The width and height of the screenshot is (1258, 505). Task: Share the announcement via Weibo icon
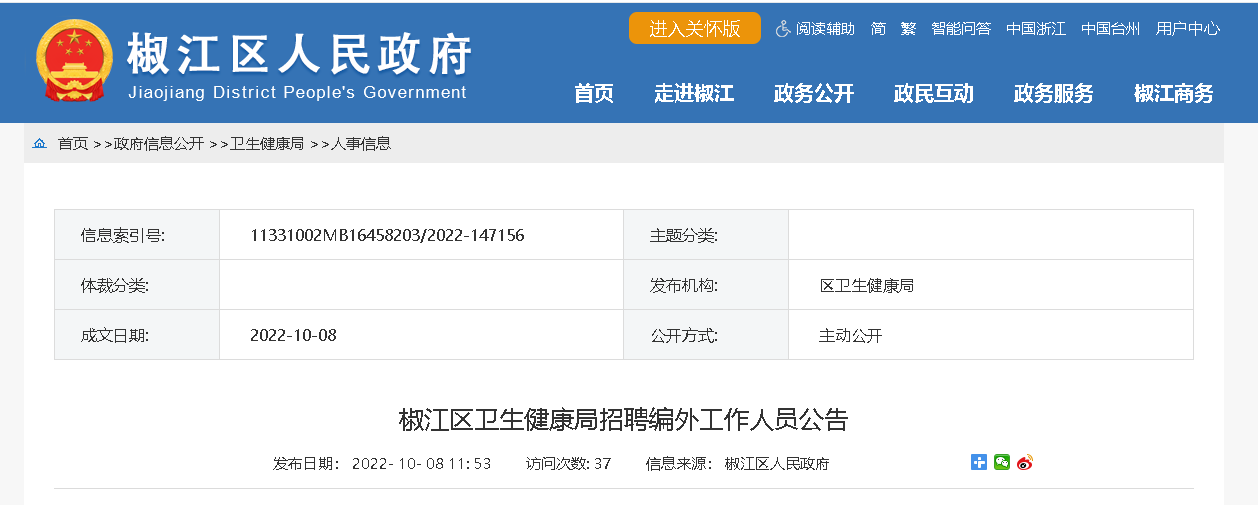click(x=1024, y=462)
